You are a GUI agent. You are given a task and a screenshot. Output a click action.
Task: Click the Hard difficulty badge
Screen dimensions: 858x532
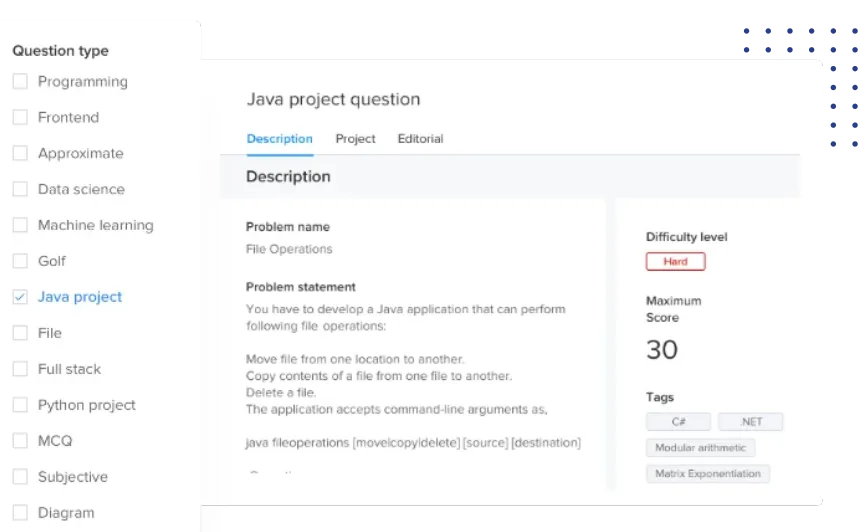[675, 262]
